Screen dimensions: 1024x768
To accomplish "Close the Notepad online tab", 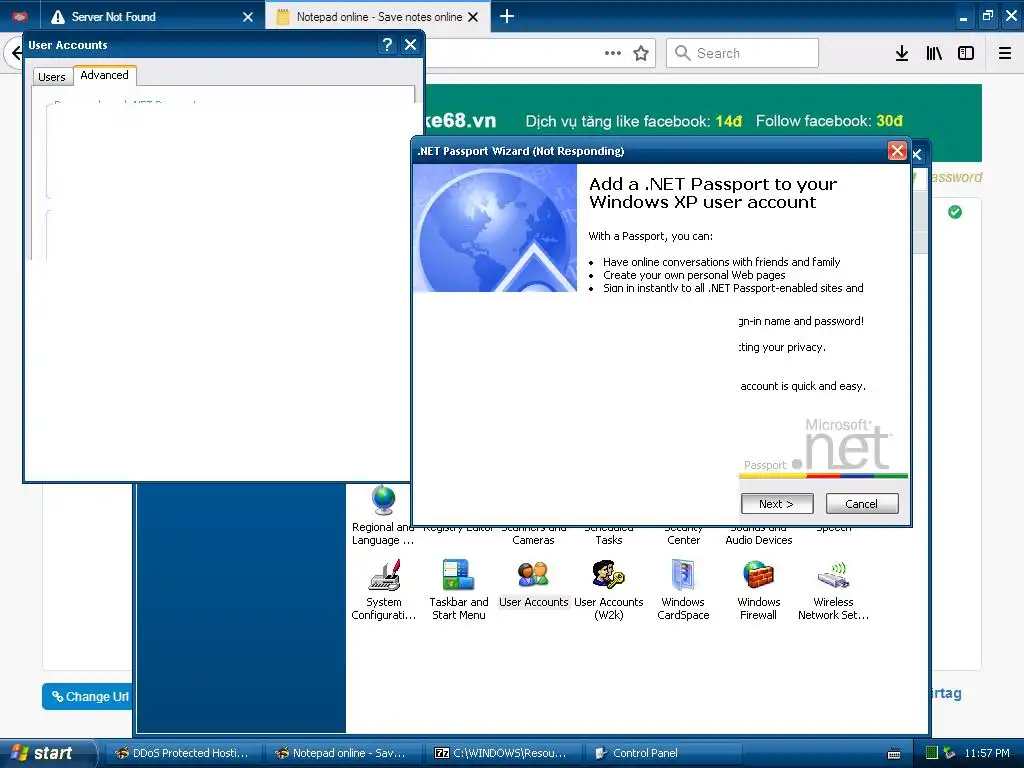I will pos(473,17).
